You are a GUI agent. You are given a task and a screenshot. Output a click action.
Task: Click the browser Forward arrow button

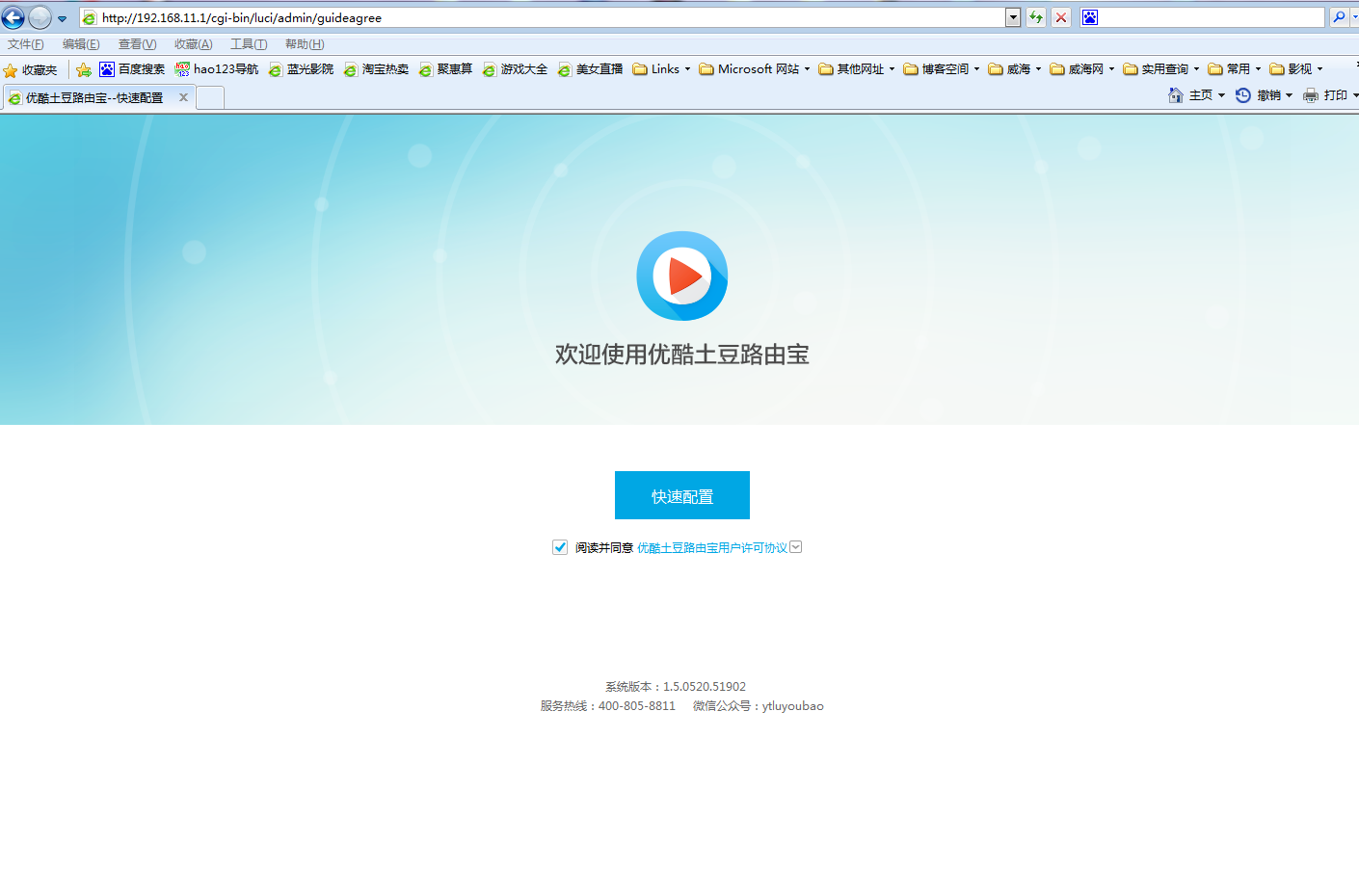[40, 17]
